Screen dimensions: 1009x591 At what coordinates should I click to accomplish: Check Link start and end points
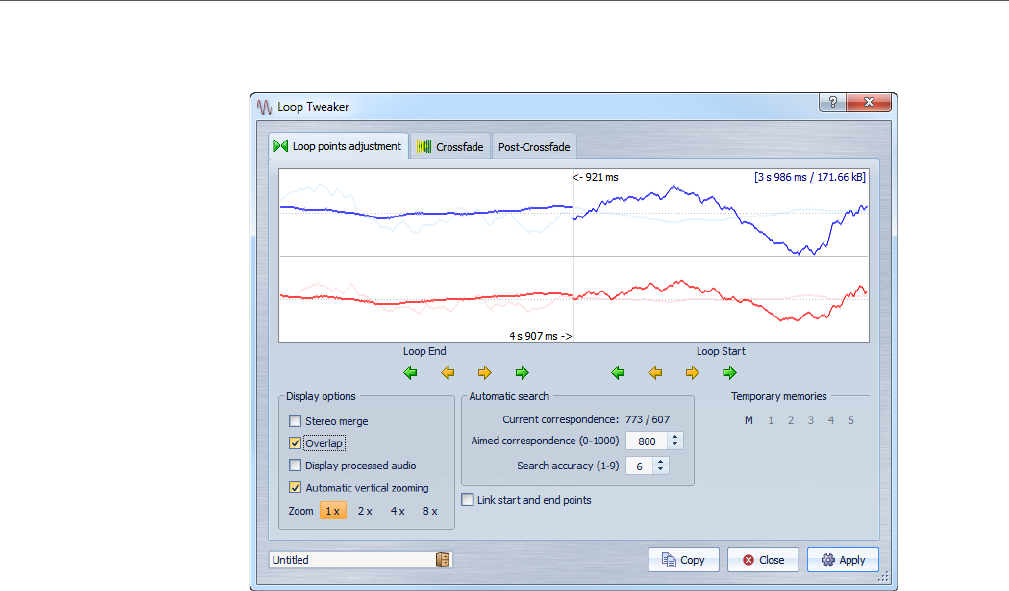tap(468, 500)
